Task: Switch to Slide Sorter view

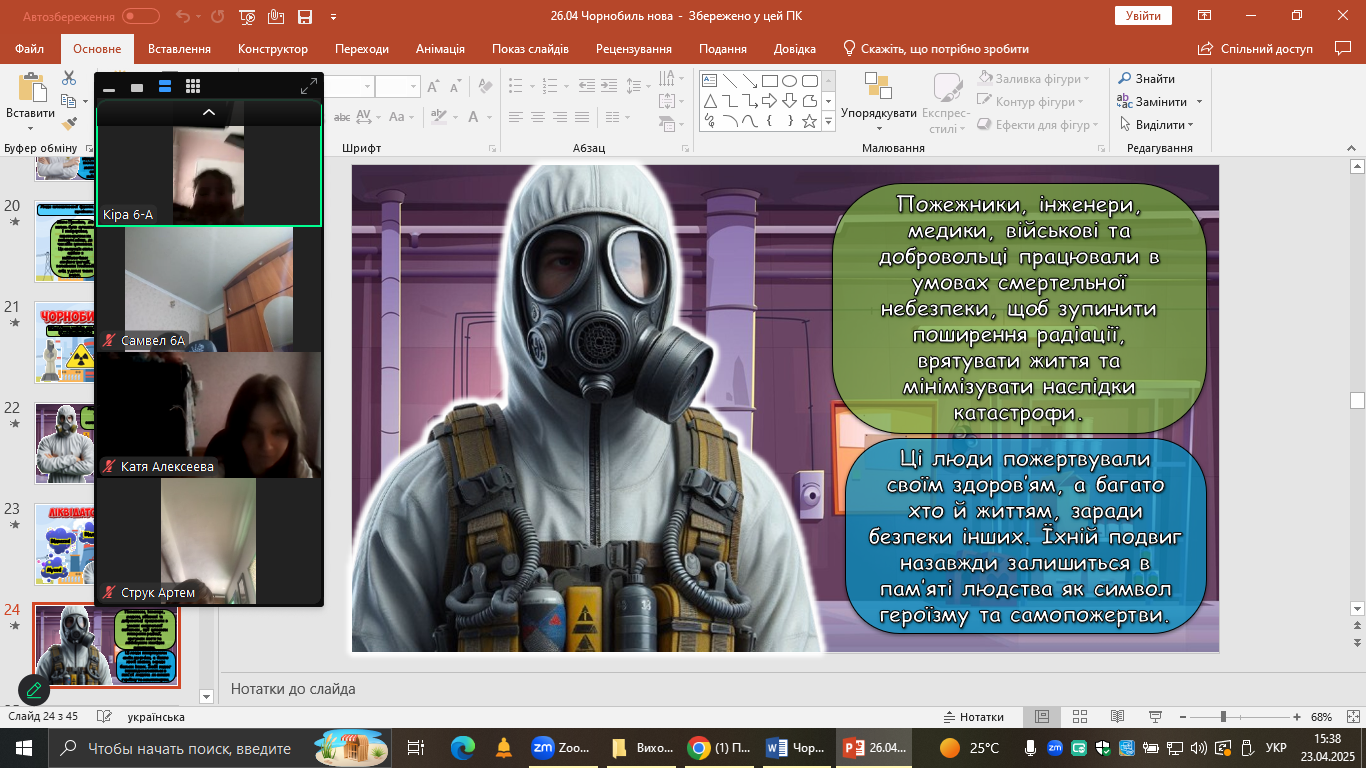Action: tap(1080, 717)
